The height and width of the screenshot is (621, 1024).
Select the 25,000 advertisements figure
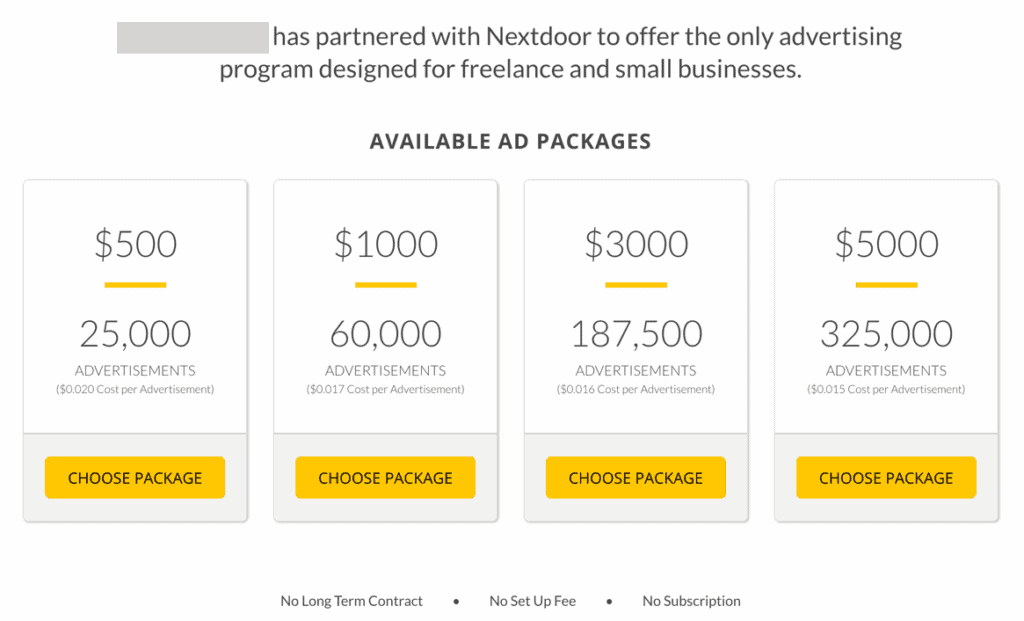pyautogui.click(x=135, y=334)
